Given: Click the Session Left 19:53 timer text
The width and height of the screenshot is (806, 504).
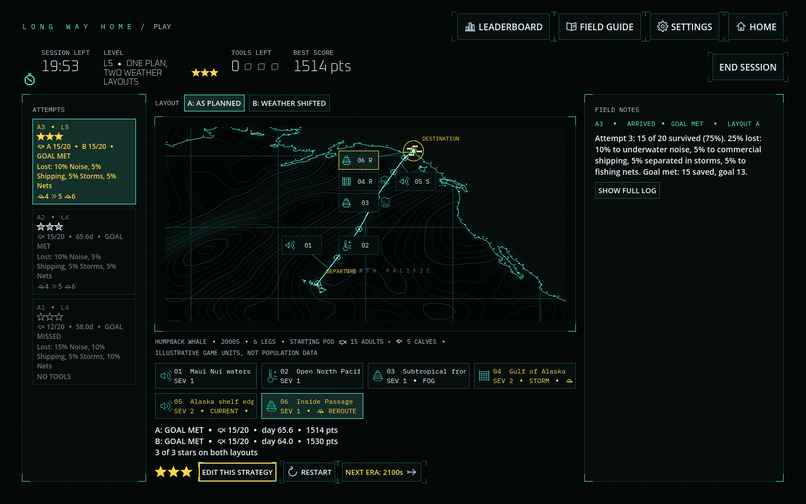Looking at the screenshot, I should 60,66.
